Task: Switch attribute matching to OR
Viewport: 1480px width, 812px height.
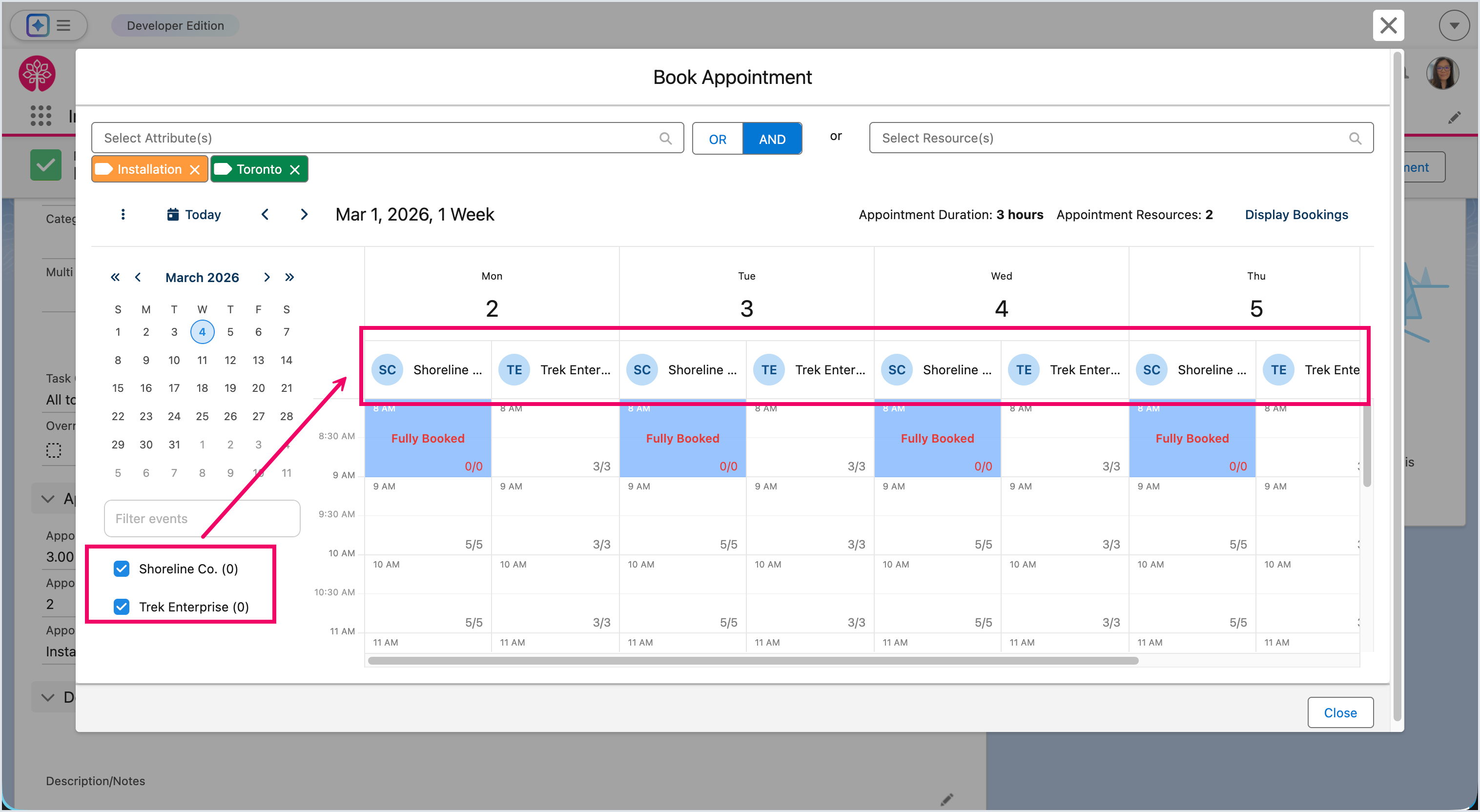Action: coord(717,139)
